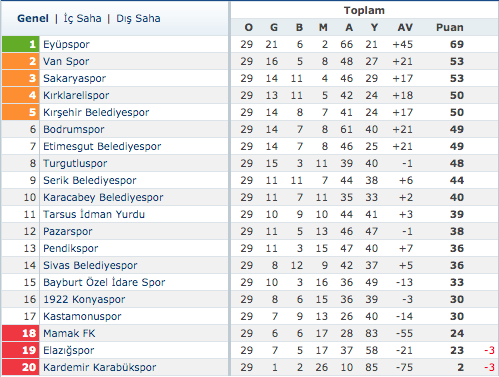This screenshot has height=377, width=499.
Task: Select Tarsus İdman Yurdu team
Action: click(x=94, y=214)
